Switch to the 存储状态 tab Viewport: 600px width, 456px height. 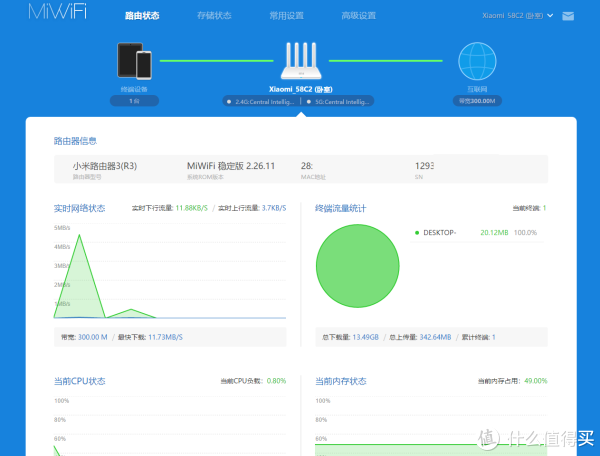pos(214,16)
